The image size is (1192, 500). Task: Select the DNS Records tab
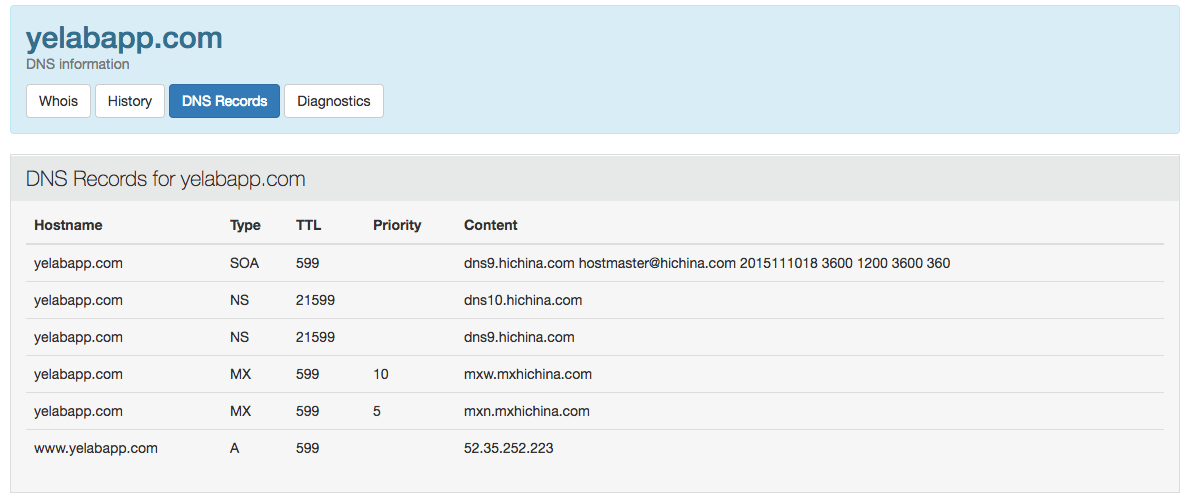point(224,101)
